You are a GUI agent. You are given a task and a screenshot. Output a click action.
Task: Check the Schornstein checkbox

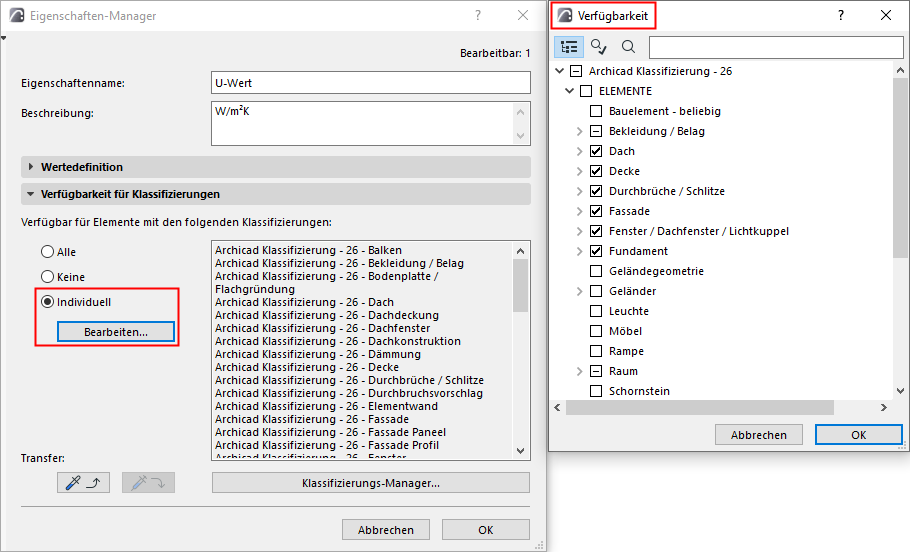(x=596, y=391)
